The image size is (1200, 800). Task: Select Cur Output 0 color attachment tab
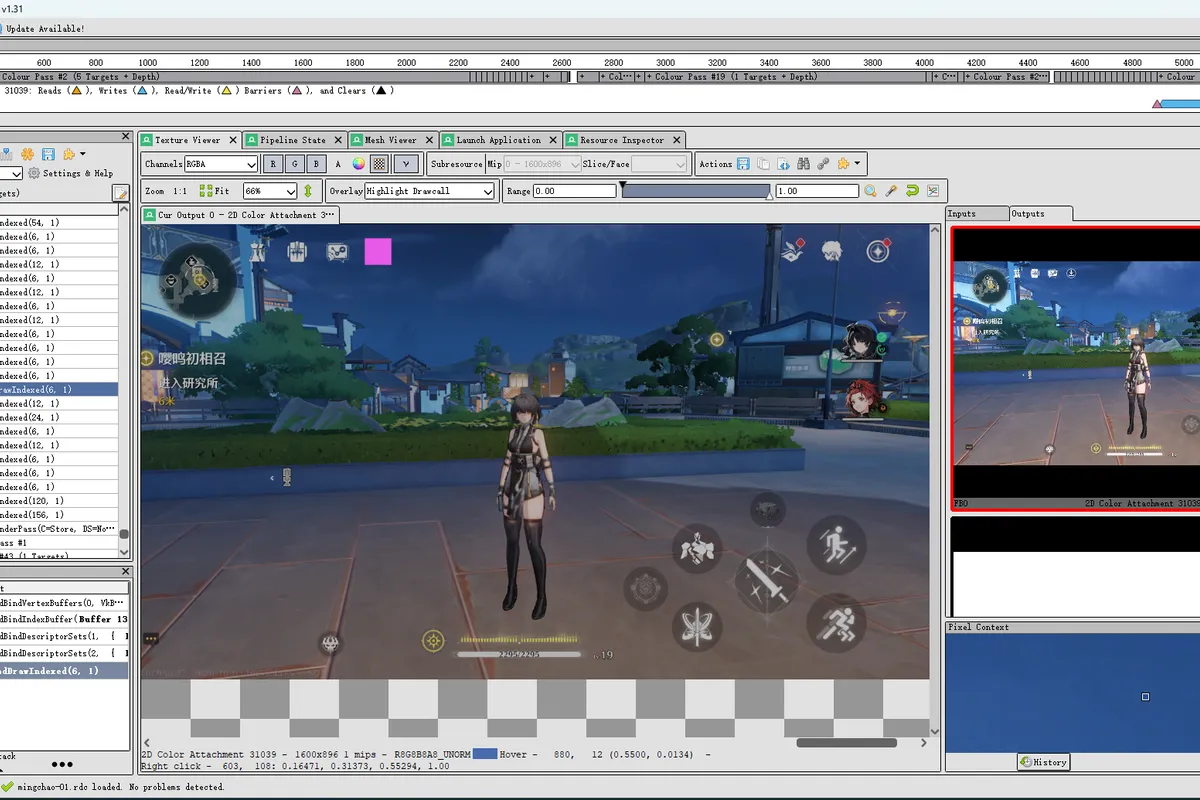click(x=240, y=215)
